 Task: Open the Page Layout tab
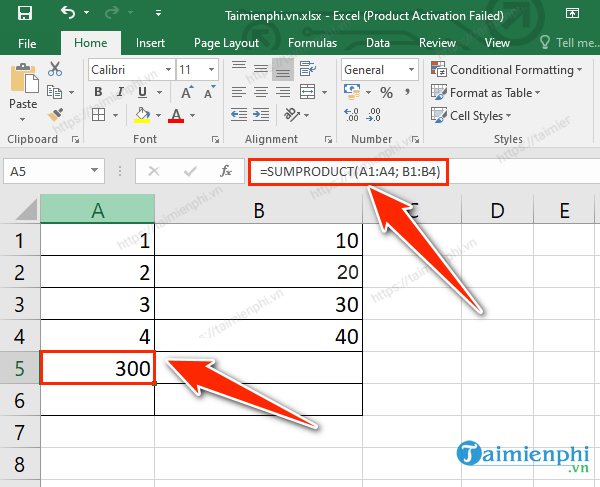pyautogui.click(x=226, y=43)
